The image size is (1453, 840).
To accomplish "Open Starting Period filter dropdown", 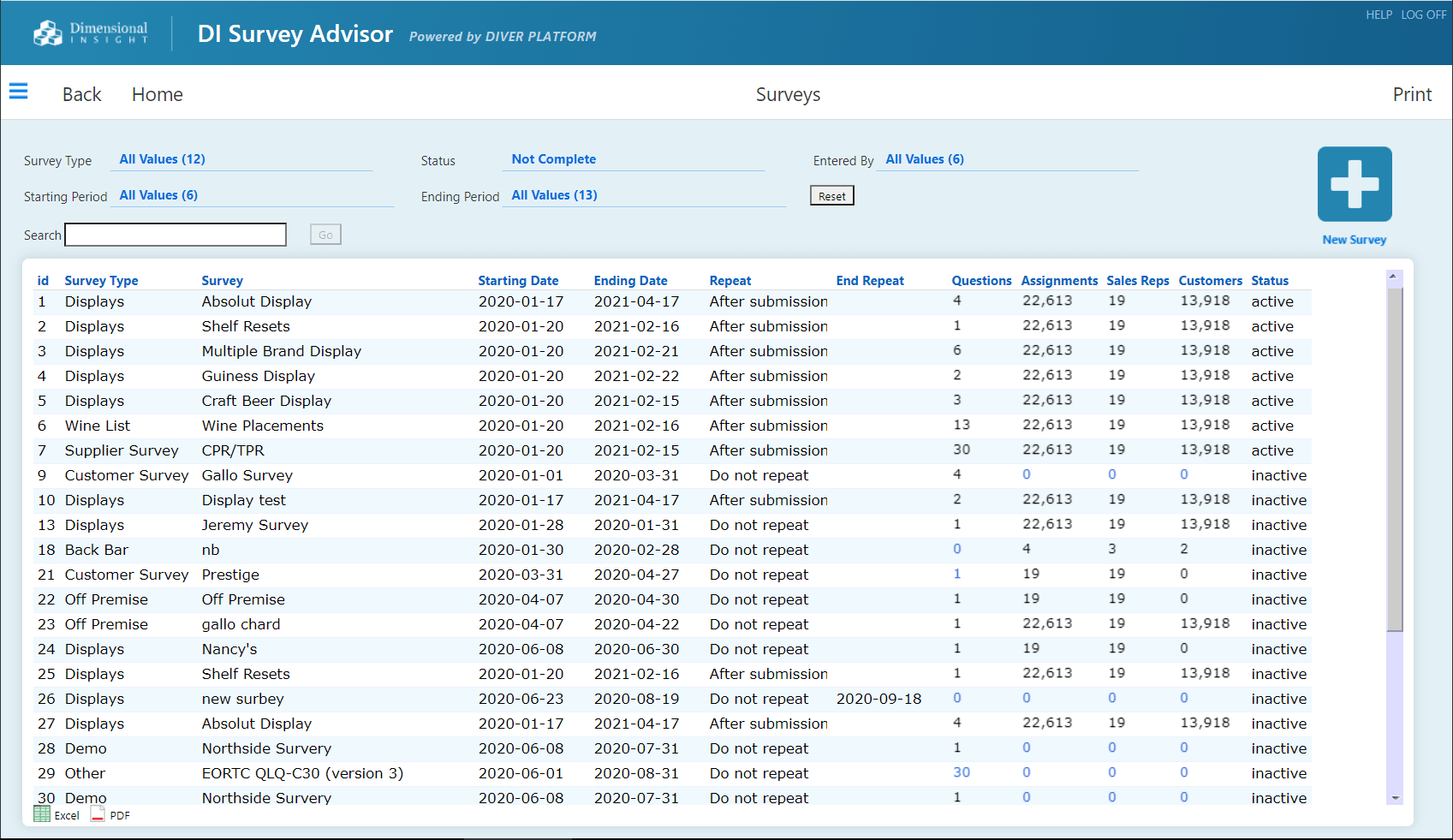I will point(158,195).
